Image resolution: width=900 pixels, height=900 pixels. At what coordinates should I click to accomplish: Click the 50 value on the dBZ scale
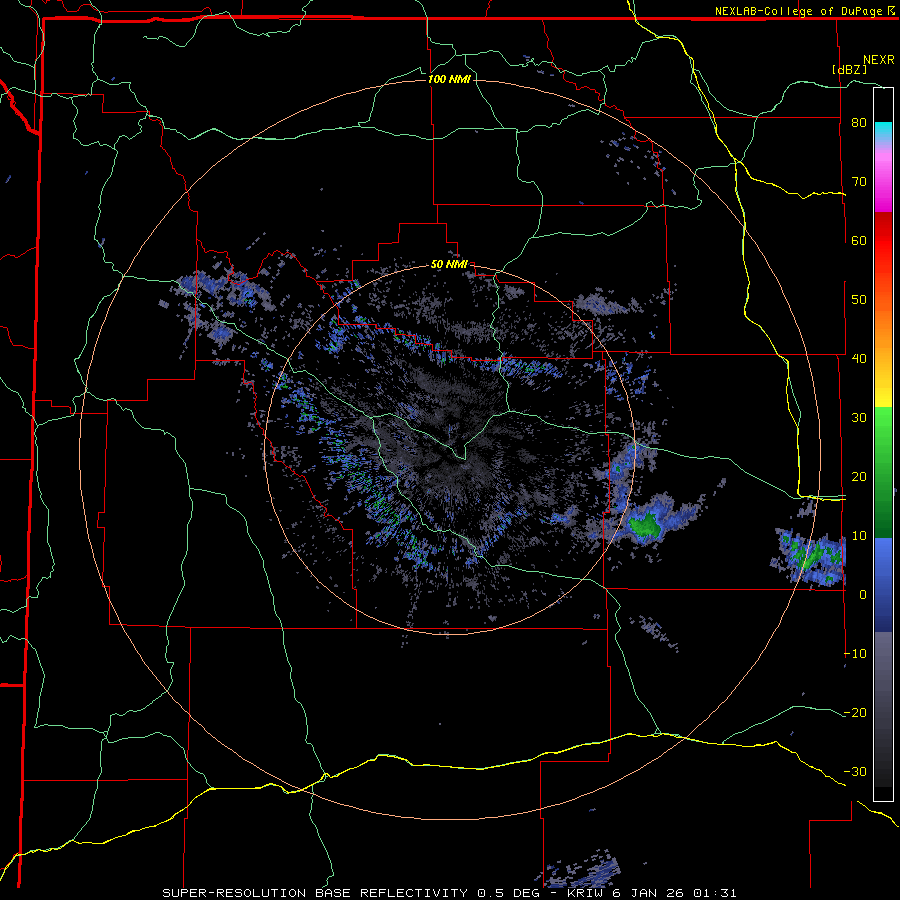pyautogui.click(x=859, y=300)
